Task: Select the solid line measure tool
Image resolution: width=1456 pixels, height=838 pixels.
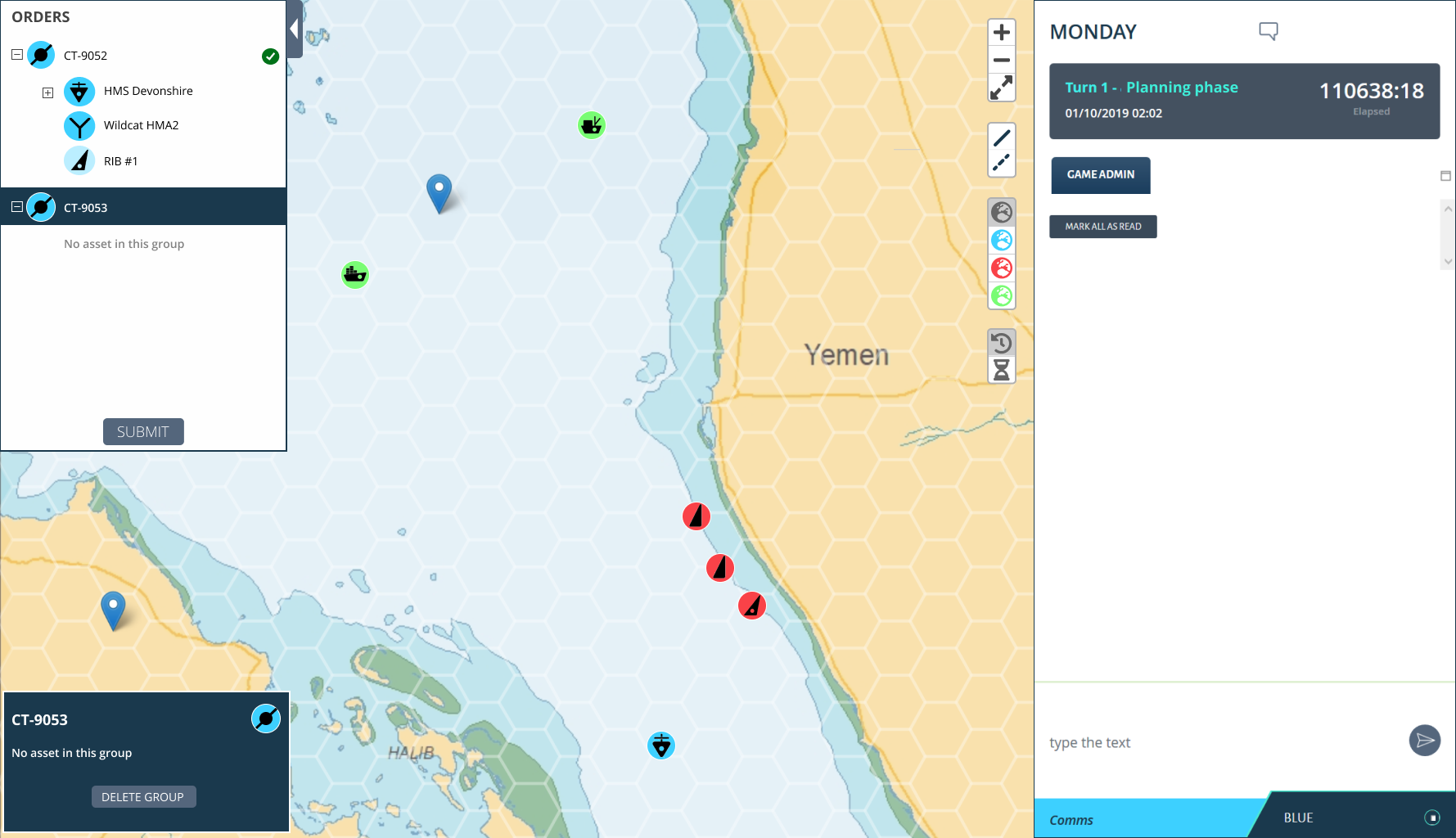Action: pos(1002,137)
